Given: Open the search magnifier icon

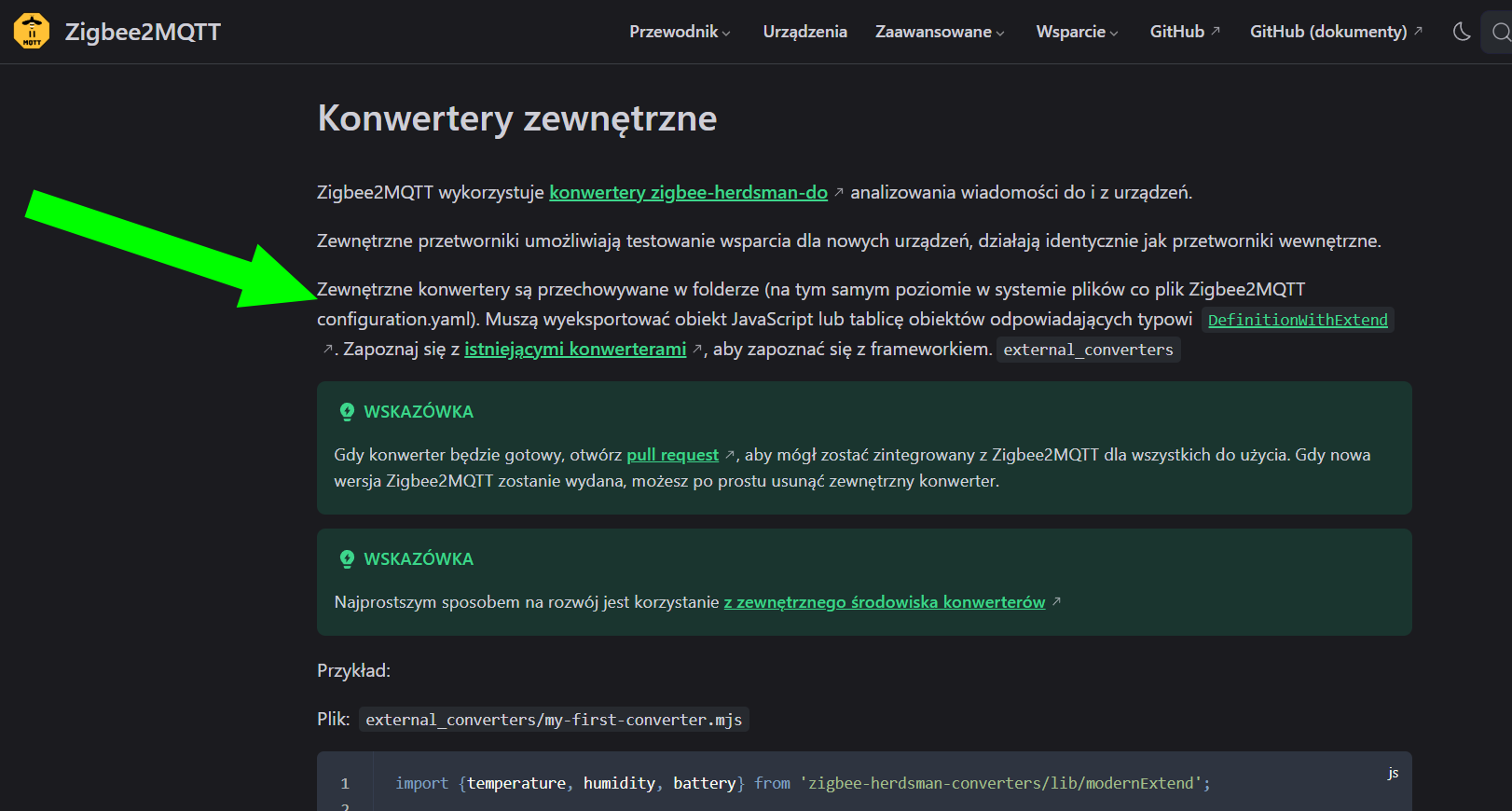Looking at the screenshot, I should [1500, 33].
